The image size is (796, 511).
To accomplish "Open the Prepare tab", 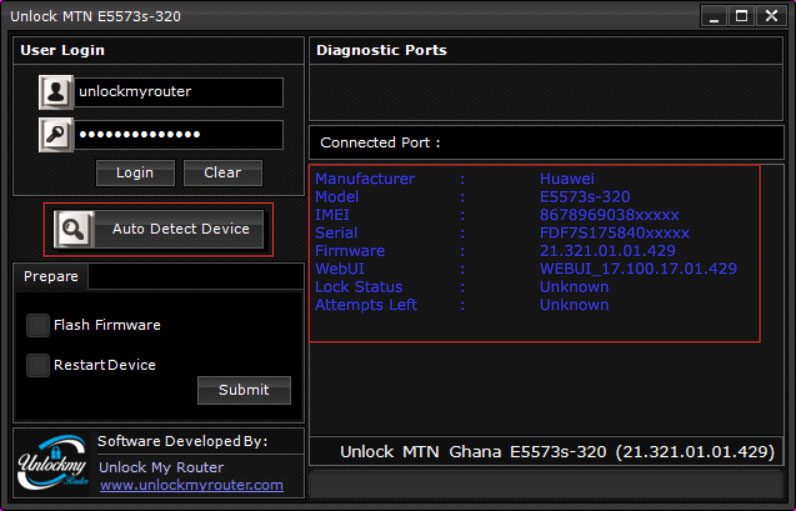I will click(51, 277).
